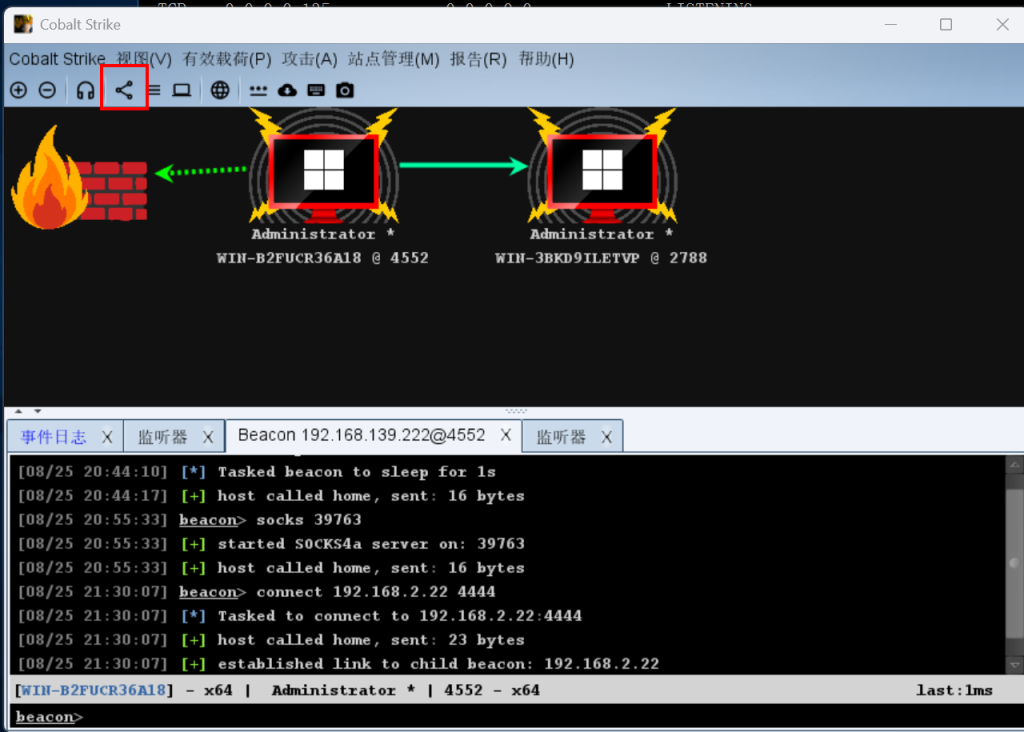The width and height of the screenshot is (1024, 732).
Task: Click the Cobalt Strike title bar app icon
Action: [x=23, y=24]
